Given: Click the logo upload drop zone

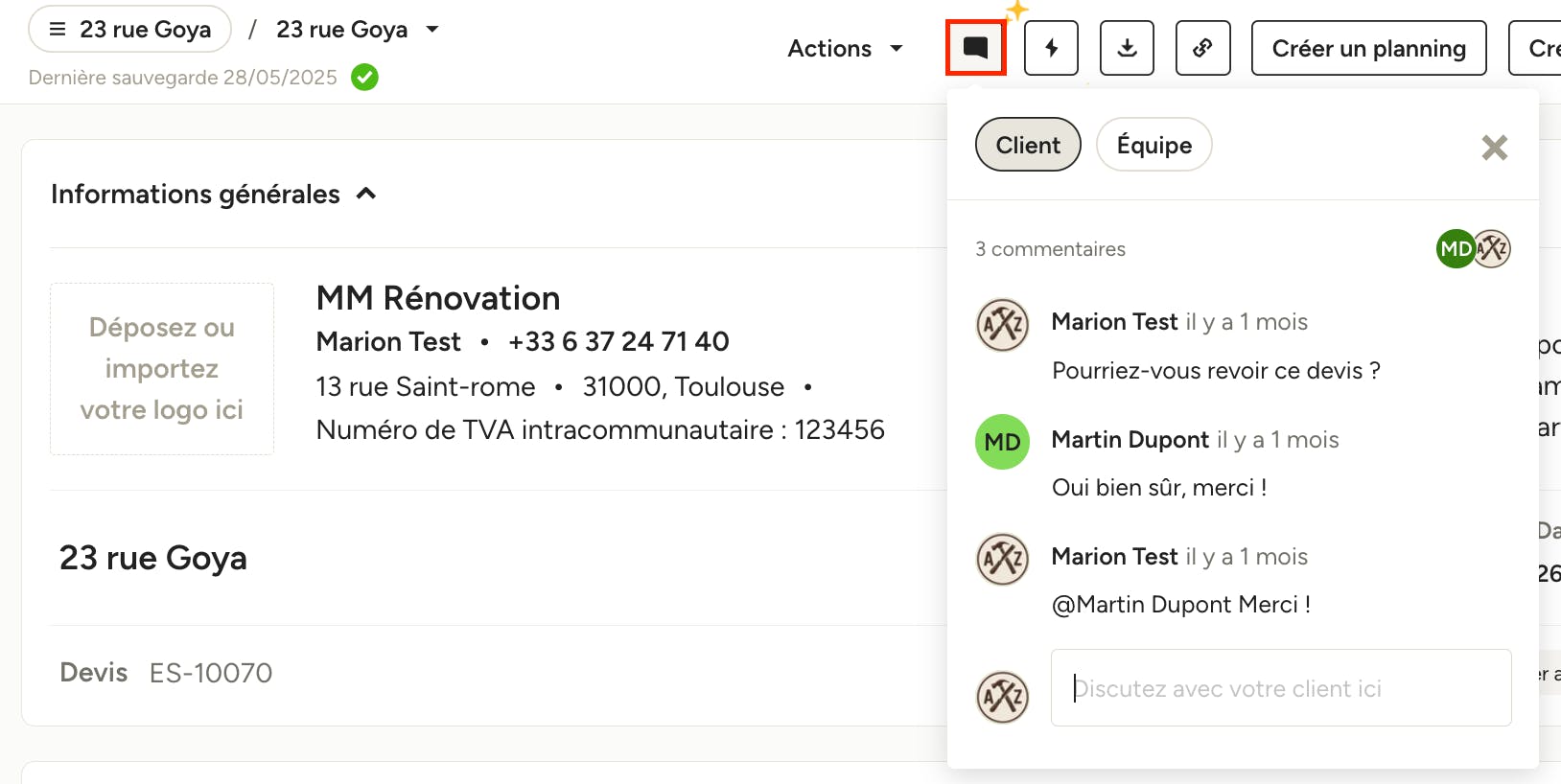Looking at the screenshot, I should point(162,369).
